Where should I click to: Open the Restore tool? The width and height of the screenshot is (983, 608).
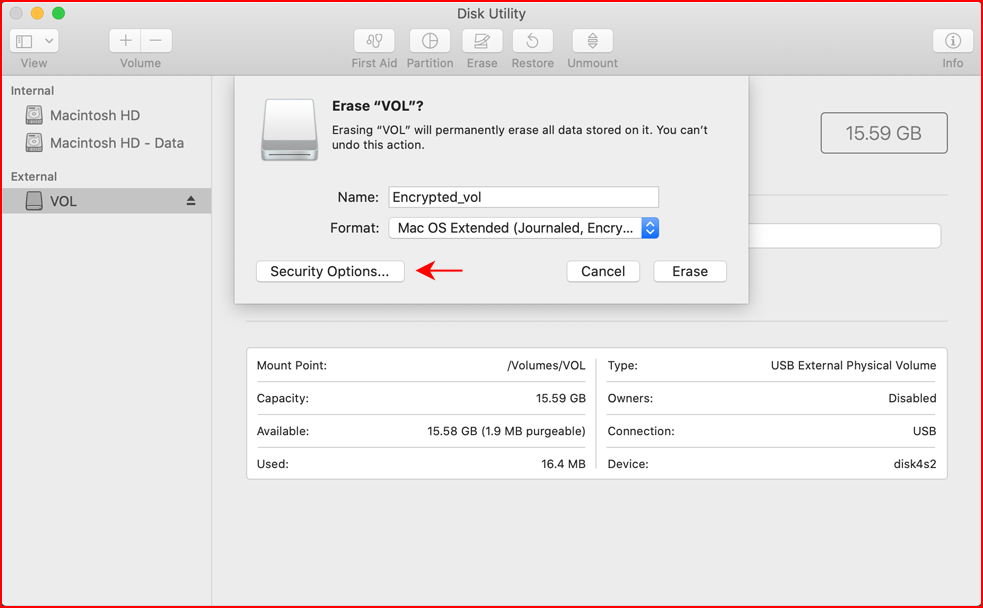[x=532, y=41]
